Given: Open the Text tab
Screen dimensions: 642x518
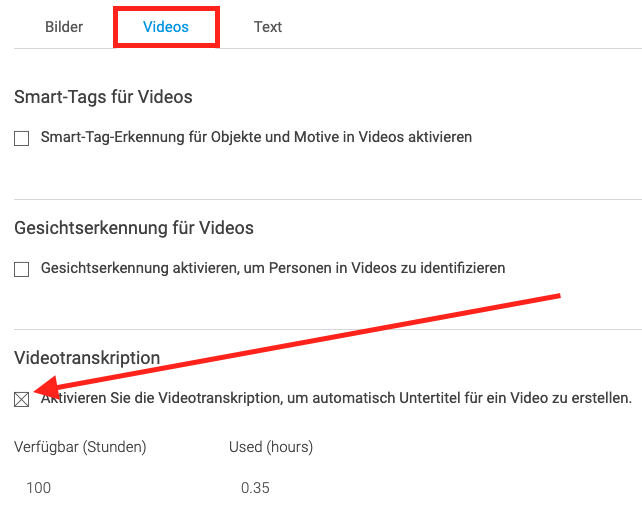Looking at the screenshot, I should (x=268, y=27).
